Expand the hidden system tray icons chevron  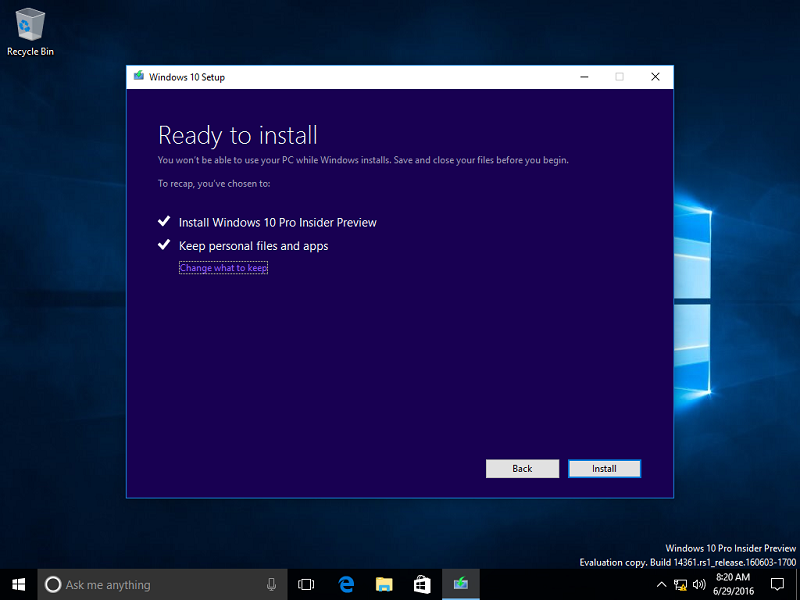pyautogui.click(x=661, y=584)
